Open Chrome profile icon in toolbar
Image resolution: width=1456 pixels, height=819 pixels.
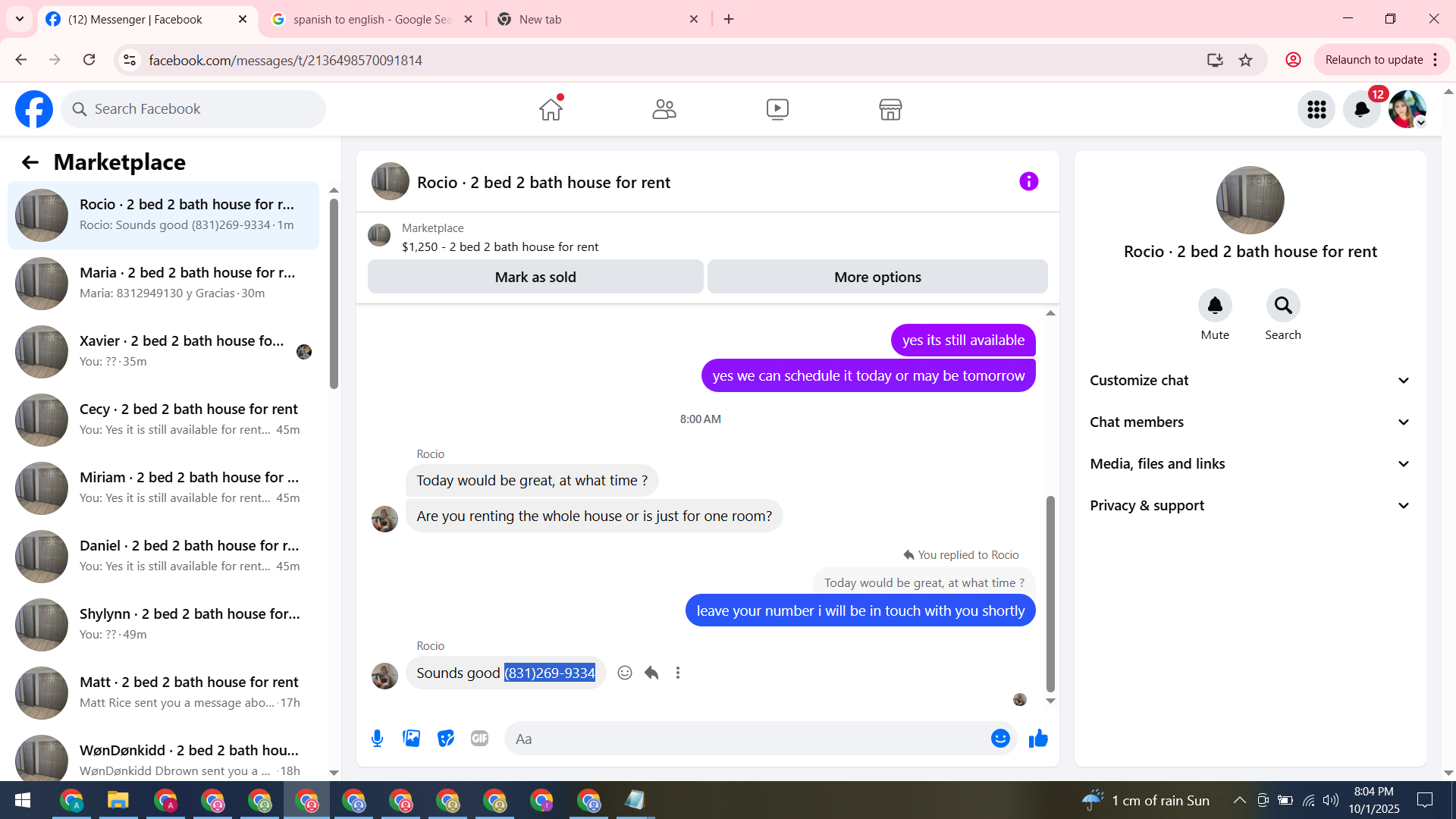click(1293, 60)
